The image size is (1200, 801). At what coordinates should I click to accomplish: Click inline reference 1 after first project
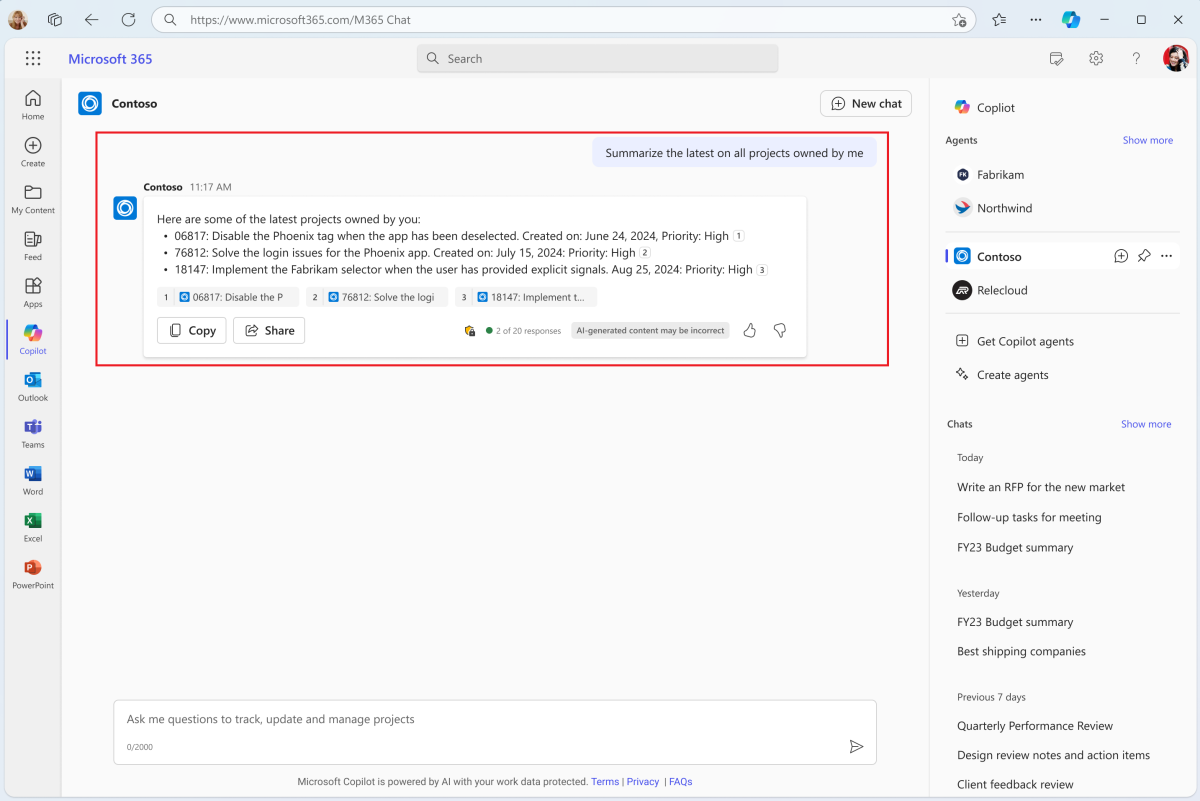click(738, 236)
